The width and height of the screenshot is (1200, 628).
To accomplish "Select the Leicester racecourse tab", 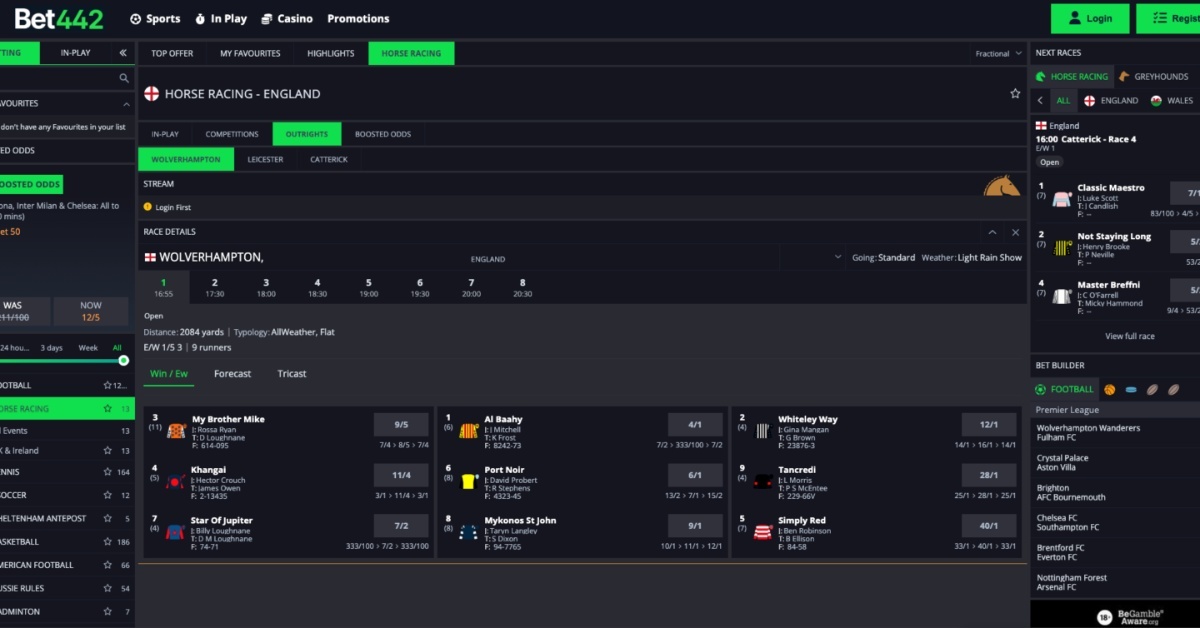I will [265, 159].
